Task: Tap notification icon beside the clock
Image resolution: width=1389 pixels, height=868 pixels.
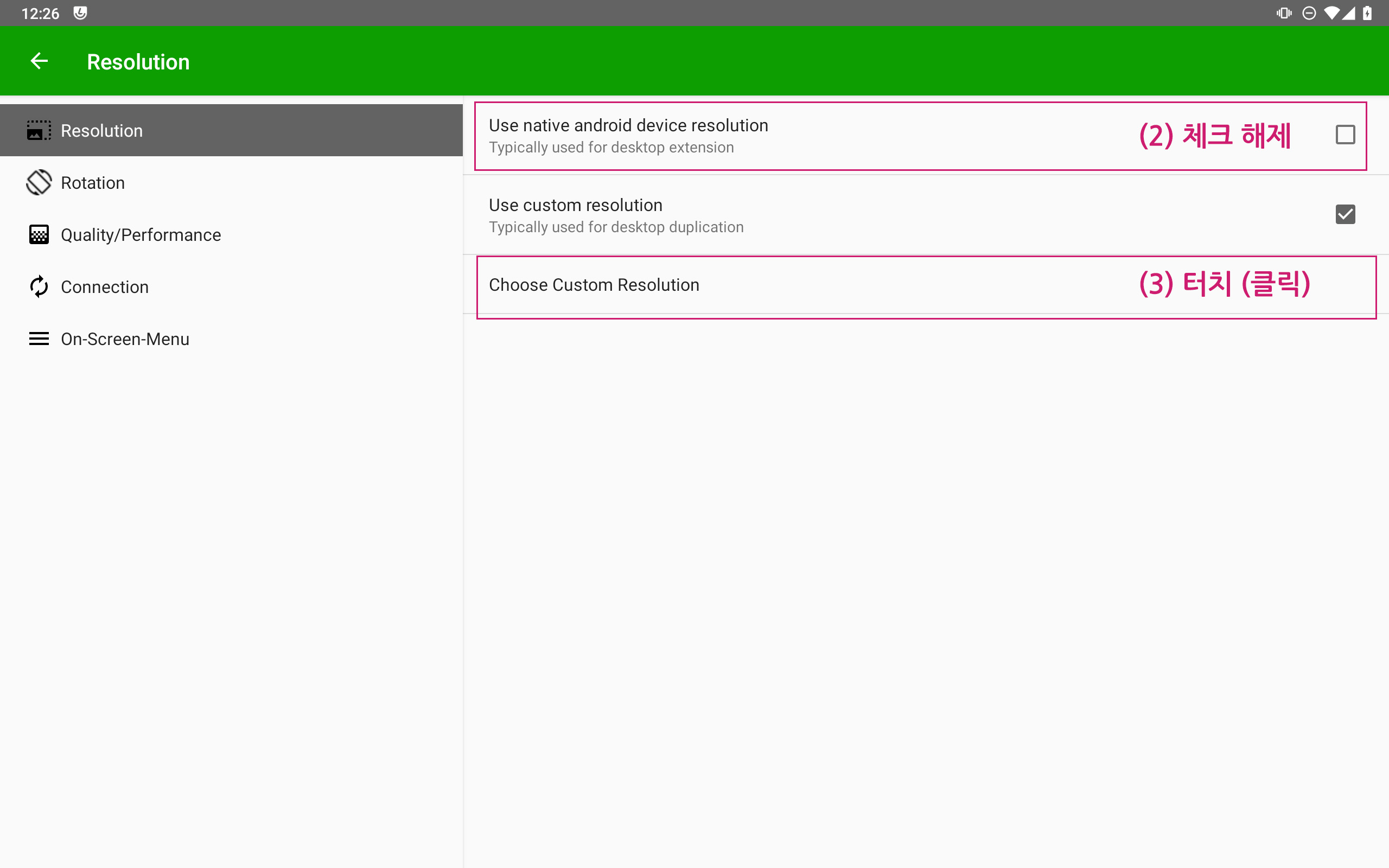Action: click(x=80, y=13)
